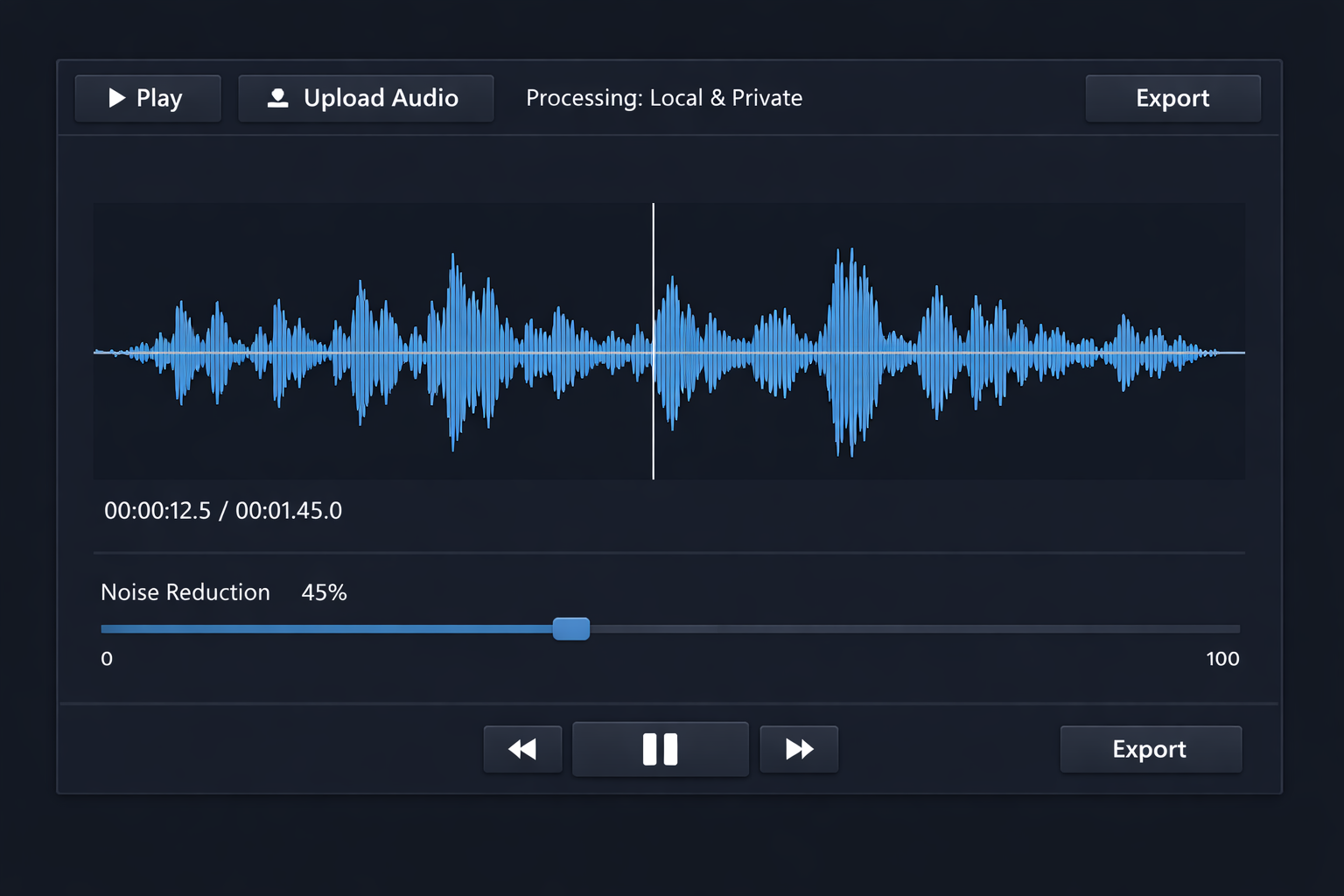The height and width of the screenshot is (896, 1344).
Task: Click the playhead marker on the waveform
Action: tap(653, 341)
